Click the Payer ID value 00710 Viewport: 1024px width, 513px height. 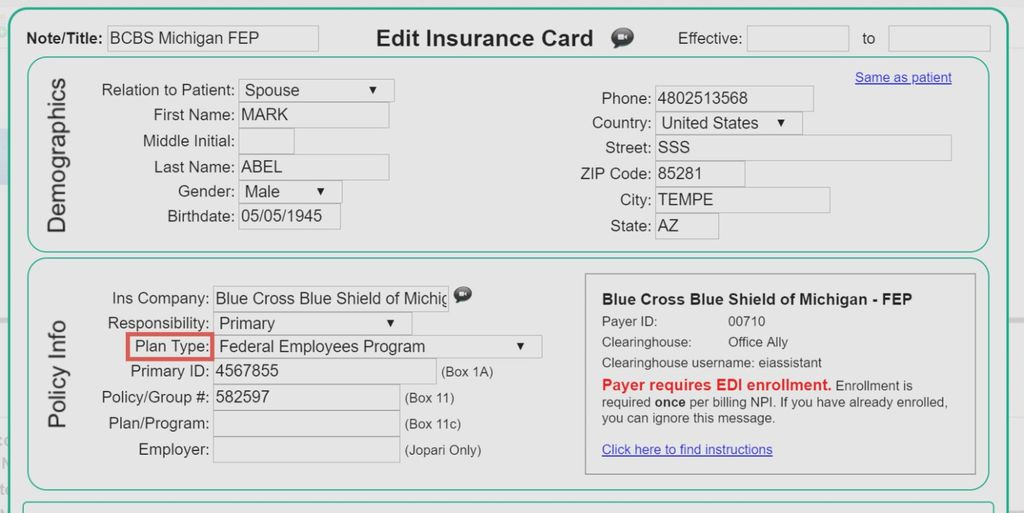click(746, 321)
